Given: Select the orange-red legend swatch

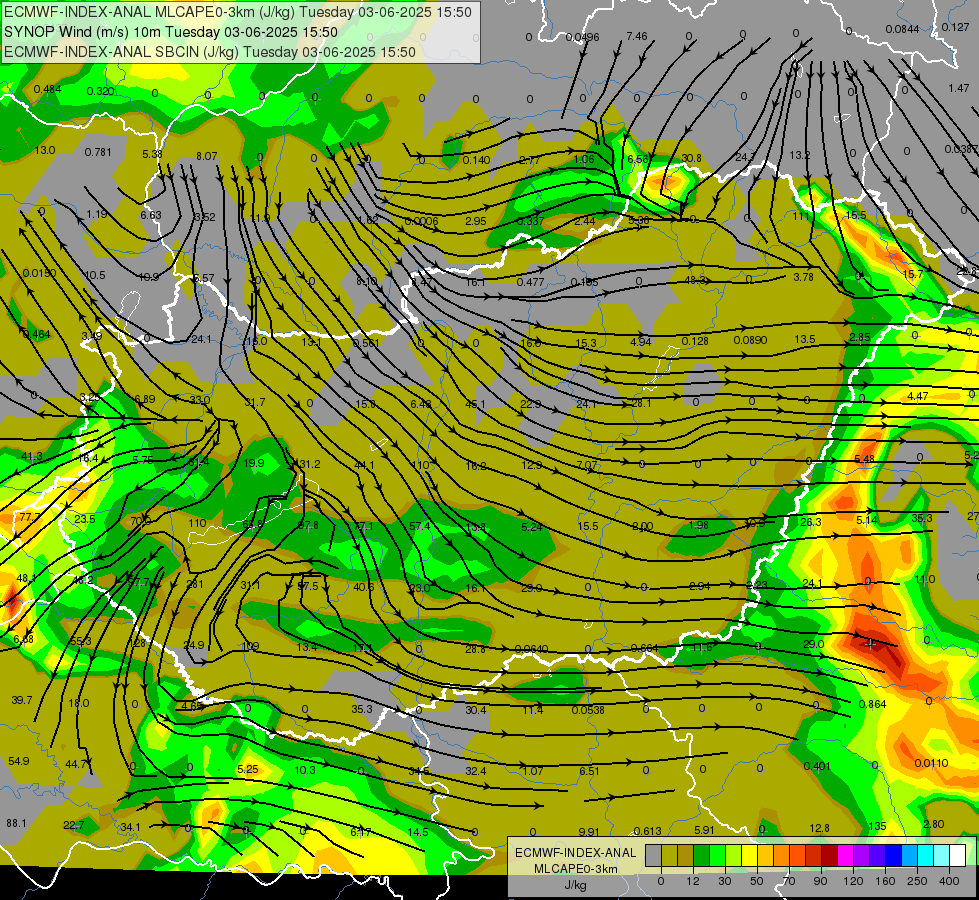Looking at the screenshot, I should click(797, 855).
